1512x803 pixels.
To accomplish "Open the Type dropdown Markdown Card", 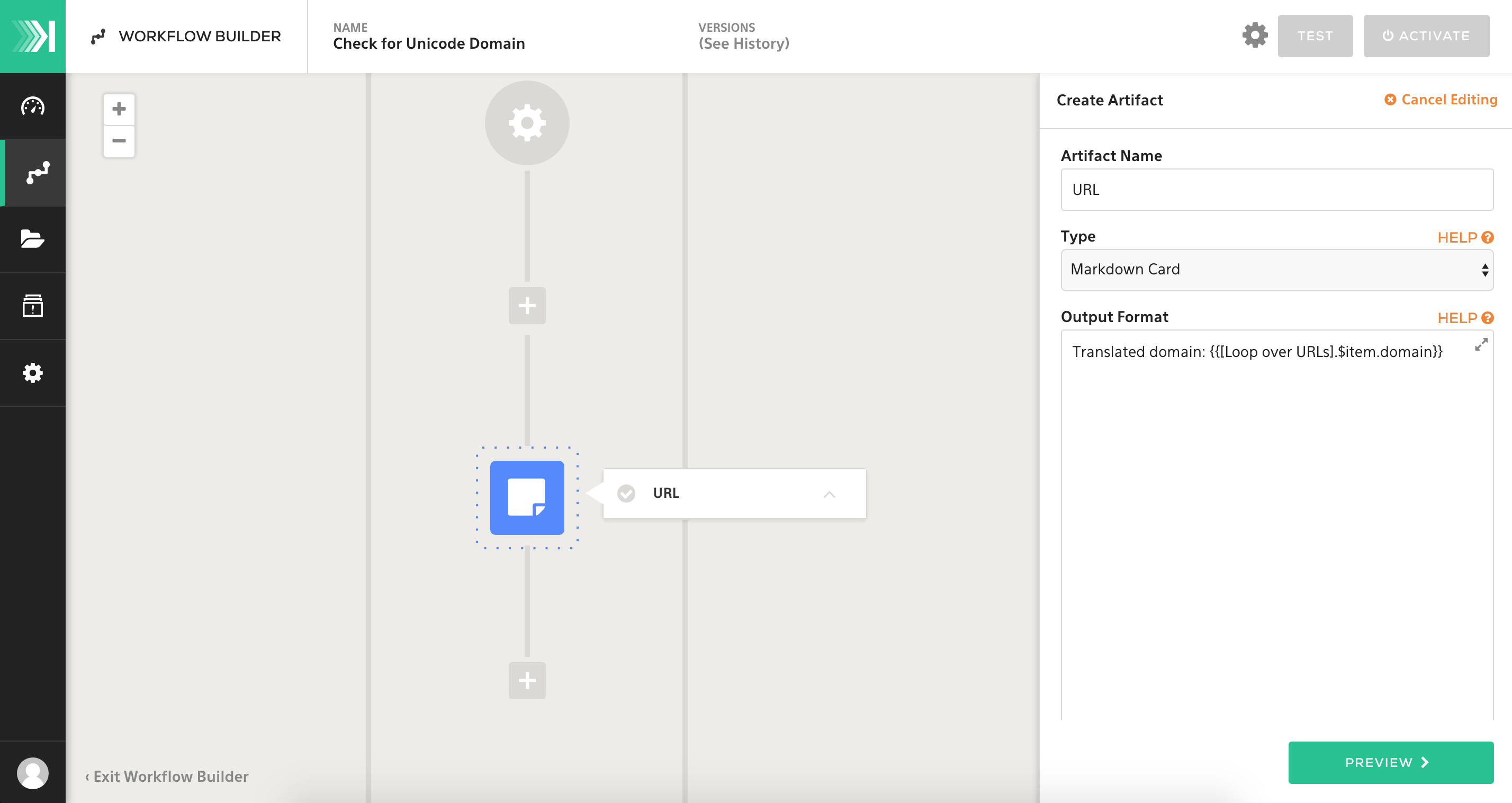I will [x=1276, y=270].
